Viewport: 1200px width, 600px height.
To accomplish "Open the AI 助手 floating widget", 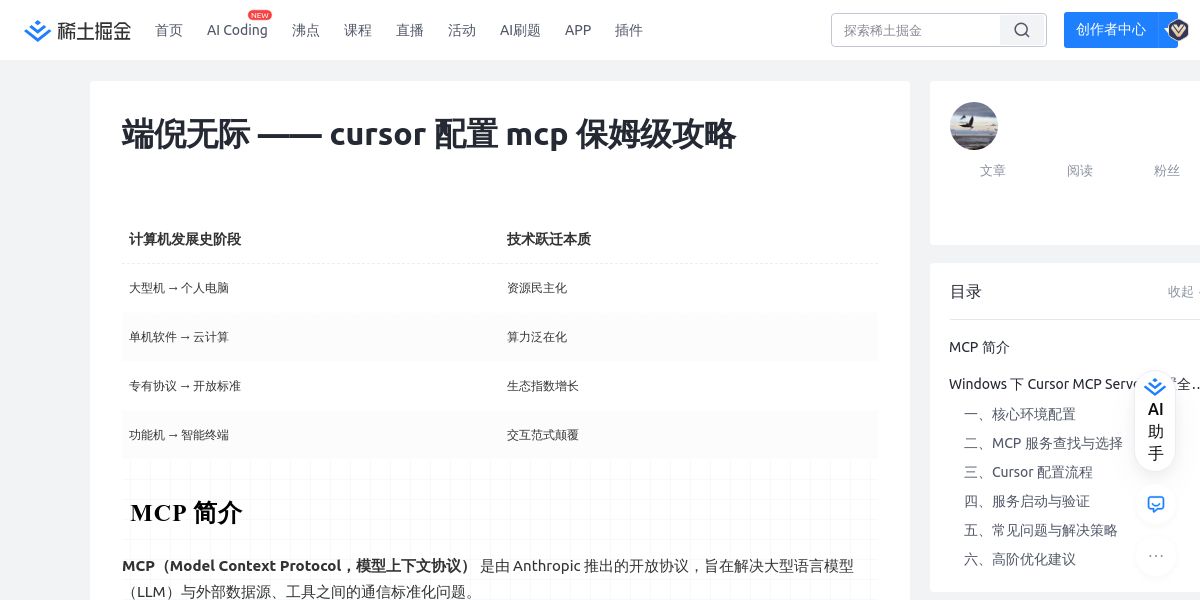I will pos(1155,420).
